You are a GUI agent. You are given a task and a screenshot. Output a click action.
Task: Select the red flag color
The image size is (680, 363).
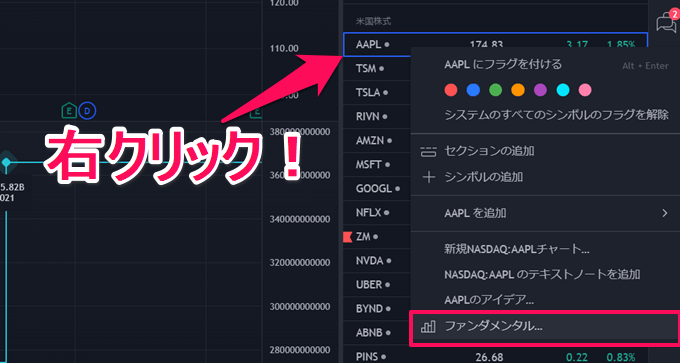(x=451, y=90)
